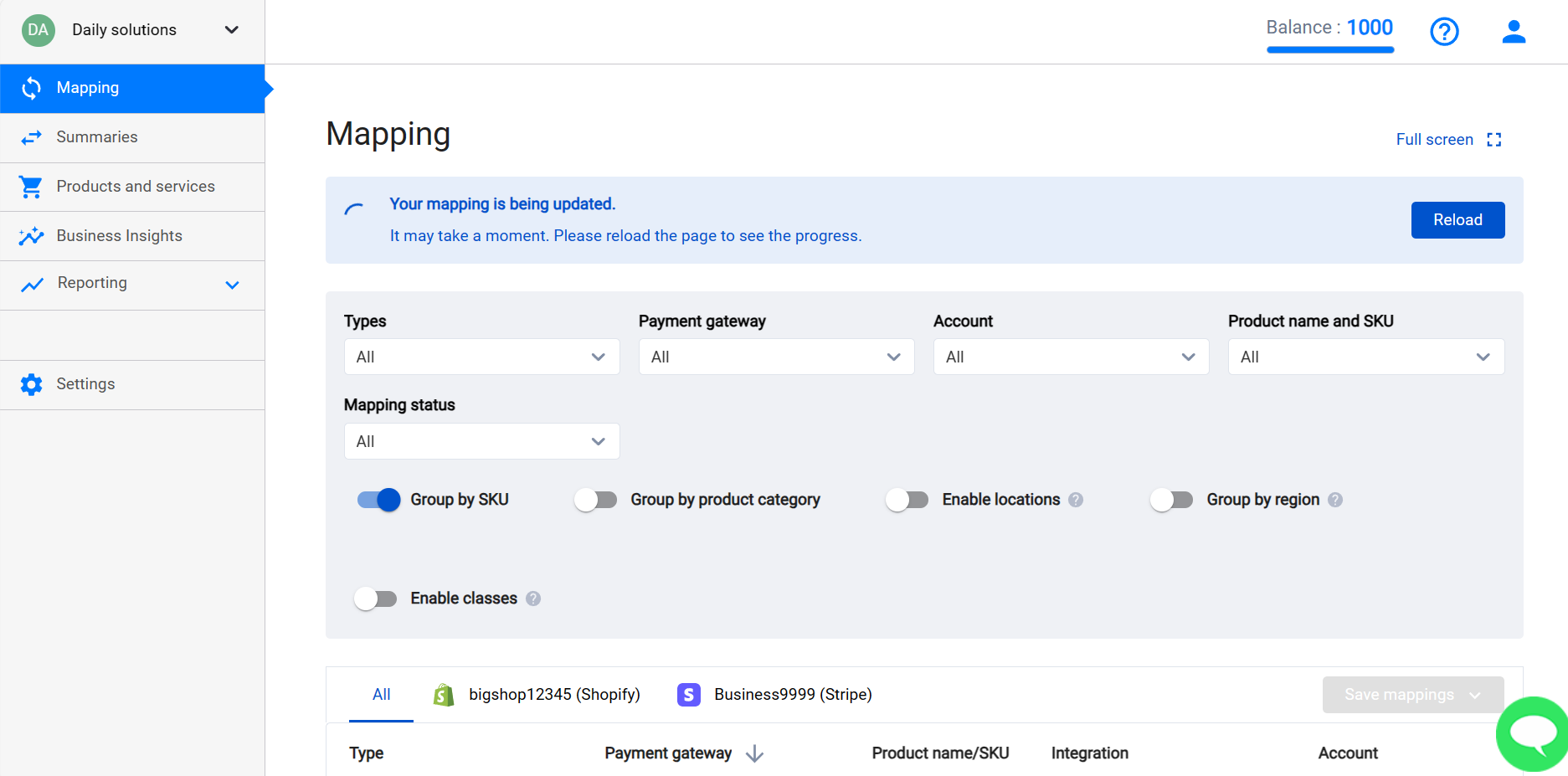Switch to the Business9999 (Stripe) tab

(x=791, y=694)
